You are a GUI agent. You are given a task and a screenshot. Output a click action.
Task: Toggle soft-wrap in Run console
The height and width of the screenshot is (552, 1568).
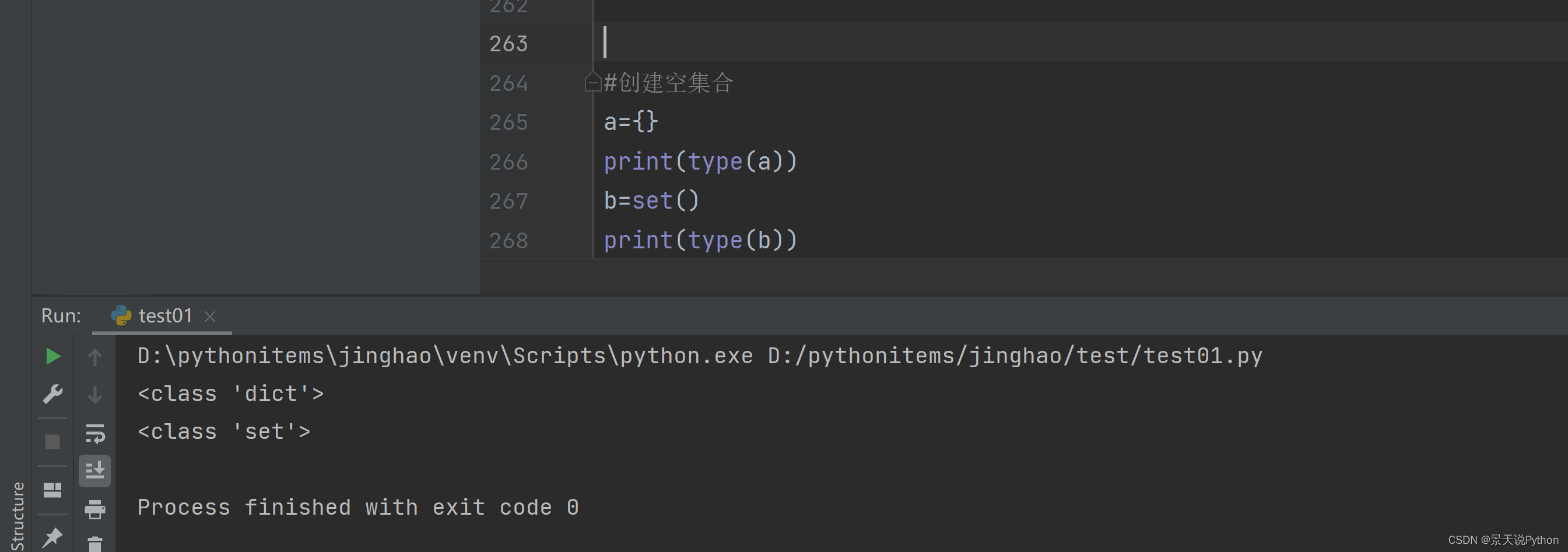tap(95, 434)
